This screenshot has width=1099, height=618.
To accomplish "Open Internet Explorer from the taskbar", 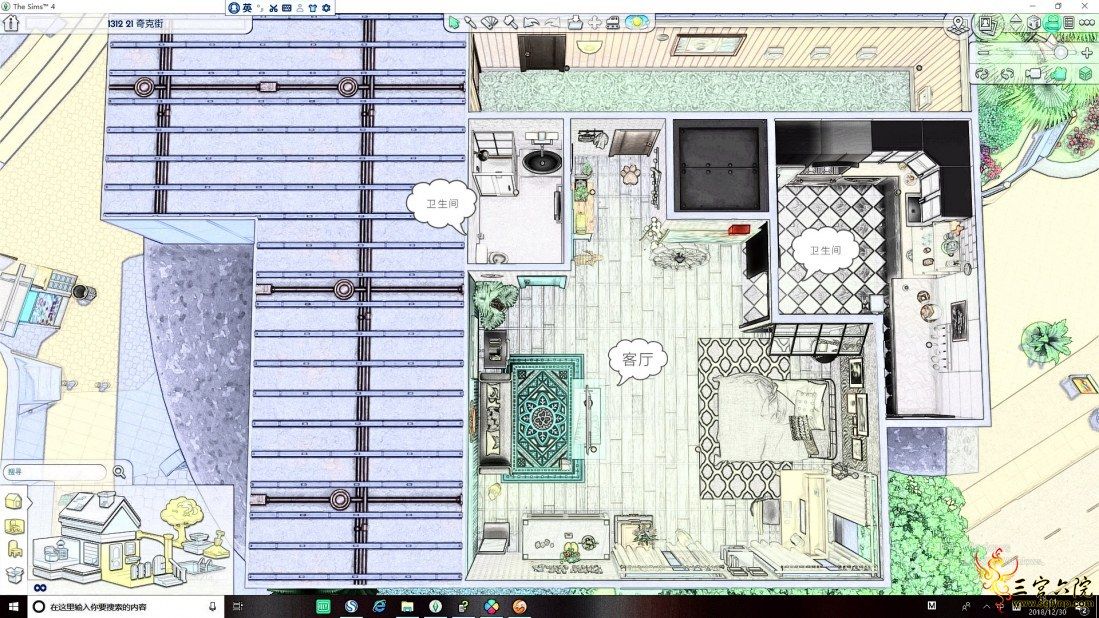I will [x=379, y=607].
